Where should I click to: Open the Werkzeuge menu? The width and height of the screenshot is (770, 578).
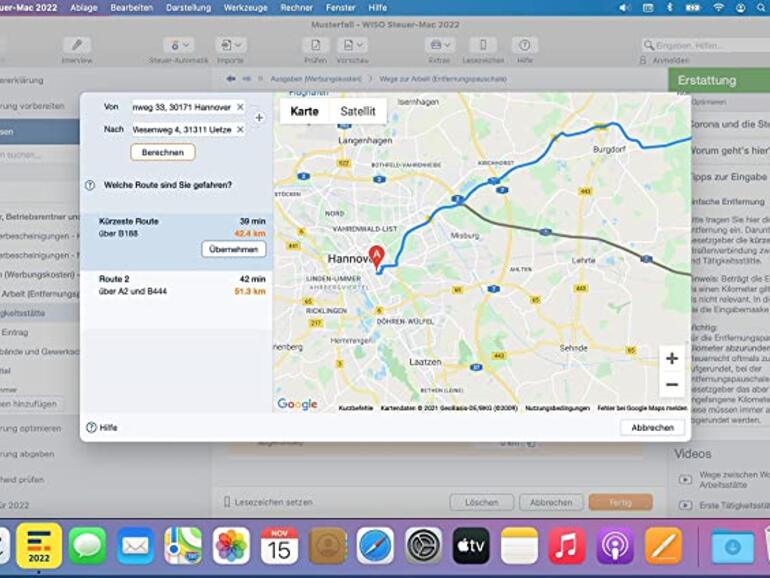click(x=246, y=8)
